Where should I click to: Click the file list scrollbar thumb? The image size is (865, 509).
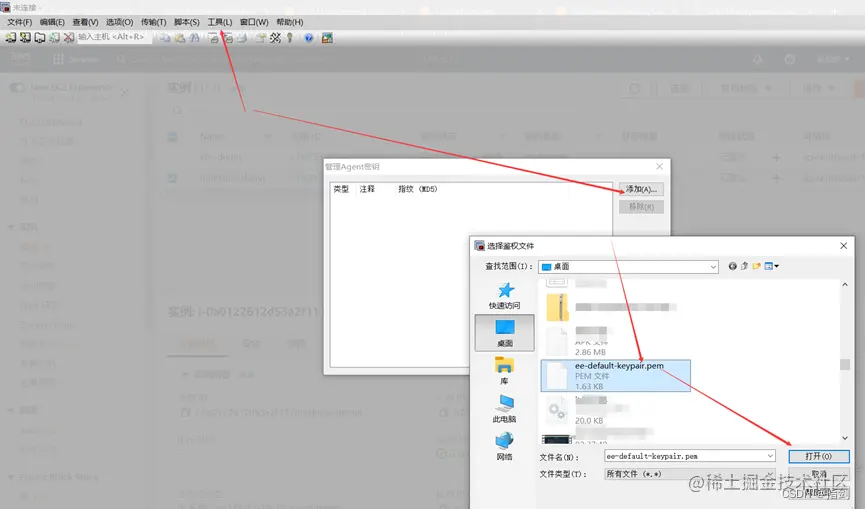(845, 364)
